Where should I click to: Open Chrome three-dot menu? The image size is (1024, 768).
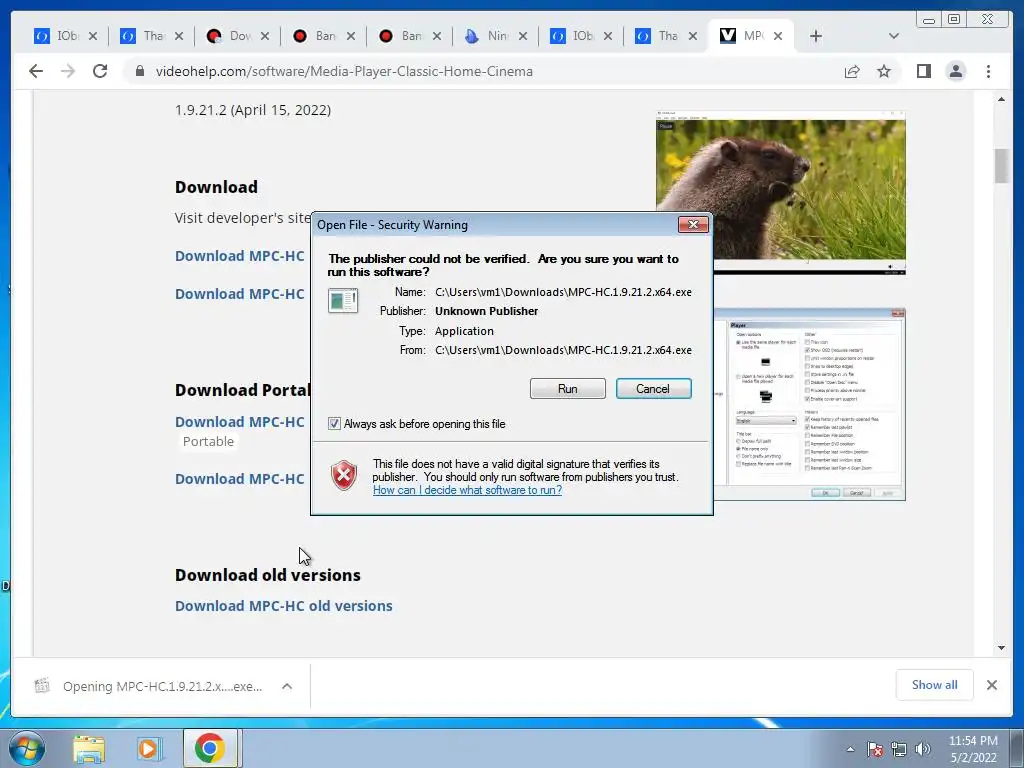click(x=988, y=71)
